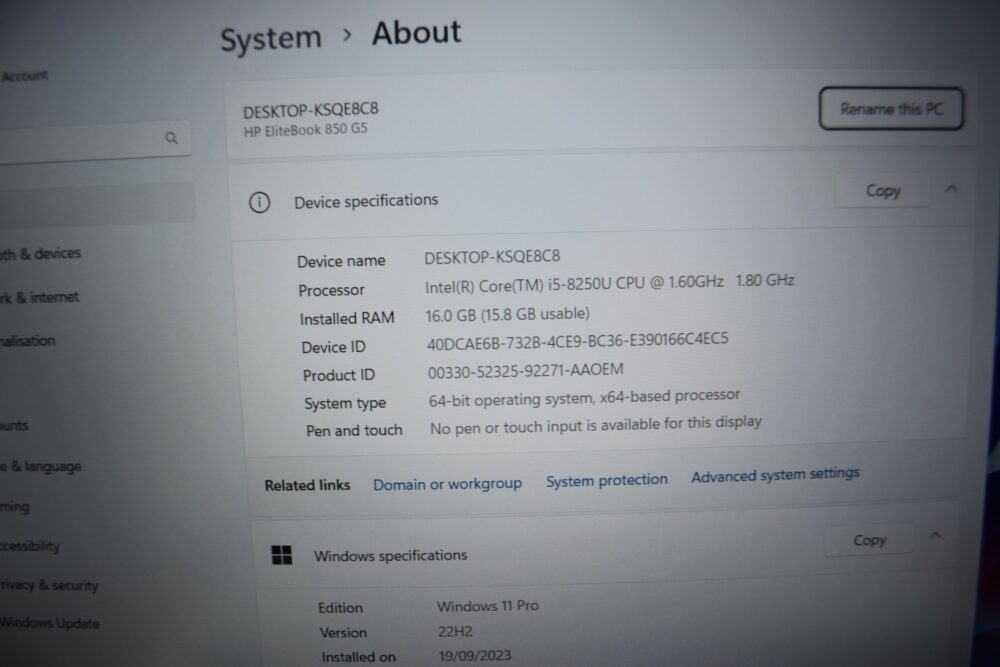The width and height of the screenshot is (1000, 667).
Task: Open Privacy & security in sidebar
Action: [49, 585]
